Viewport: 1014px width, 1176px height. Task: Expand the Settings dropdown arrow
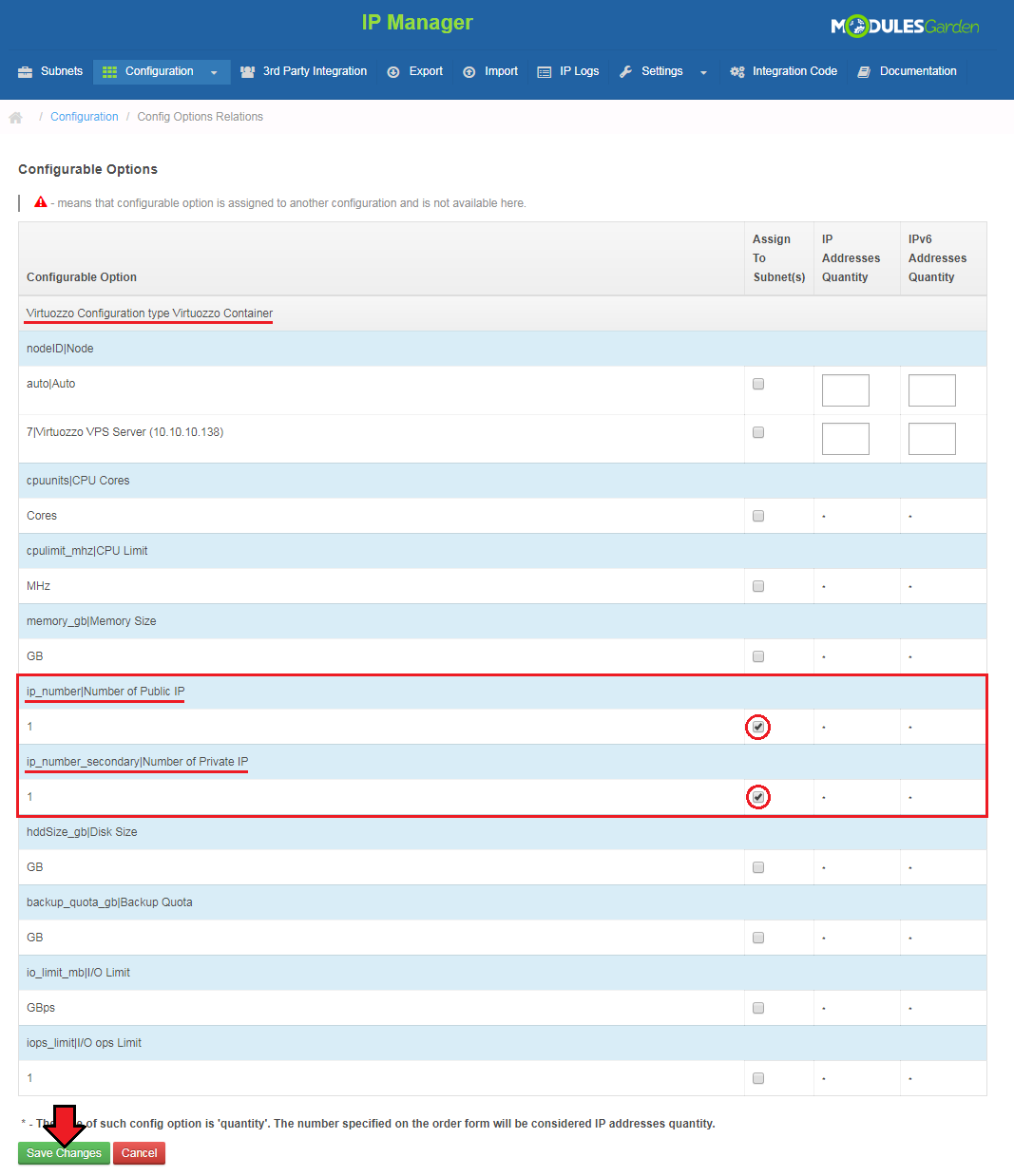point(703,72)
